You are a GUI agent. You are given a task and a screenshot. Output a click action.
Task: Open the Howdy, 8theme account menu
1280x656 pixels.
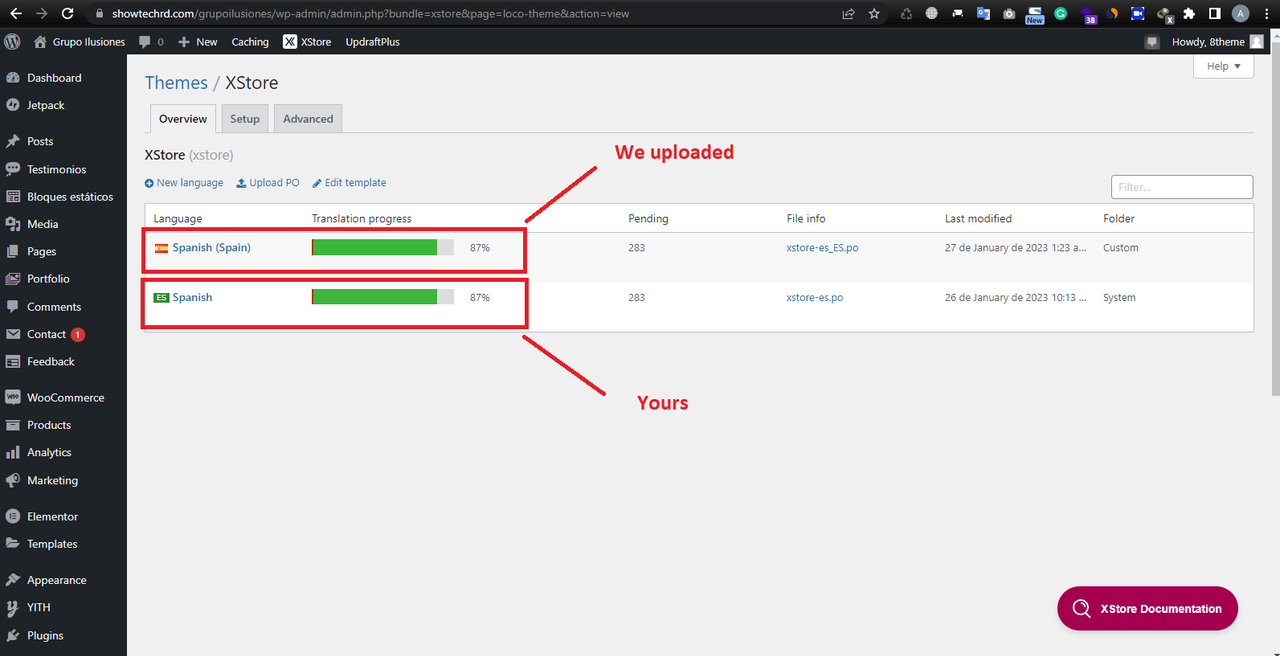tap(1217, 42)
